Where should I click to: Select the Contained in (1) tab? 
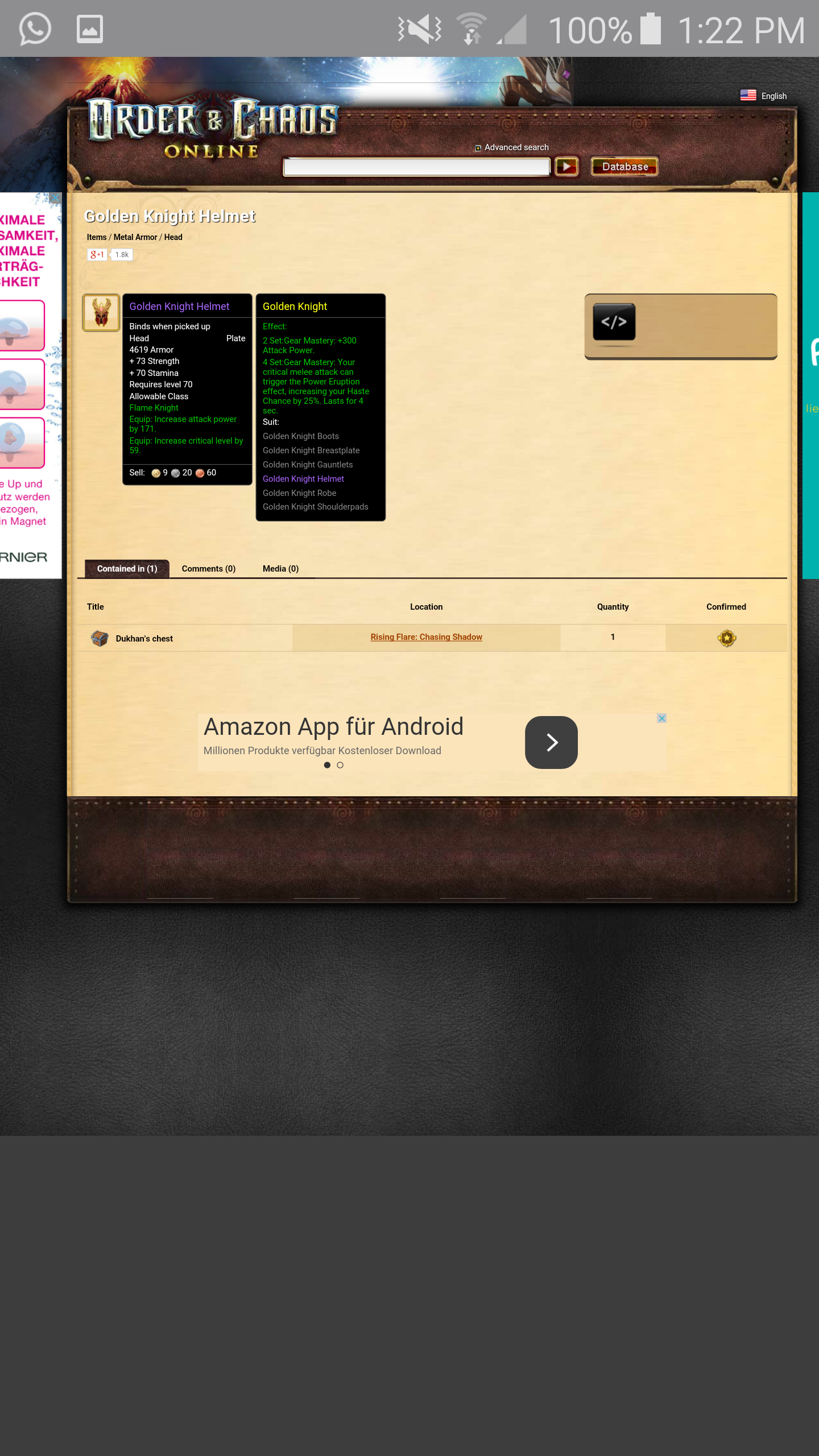[x=127, y=569]
